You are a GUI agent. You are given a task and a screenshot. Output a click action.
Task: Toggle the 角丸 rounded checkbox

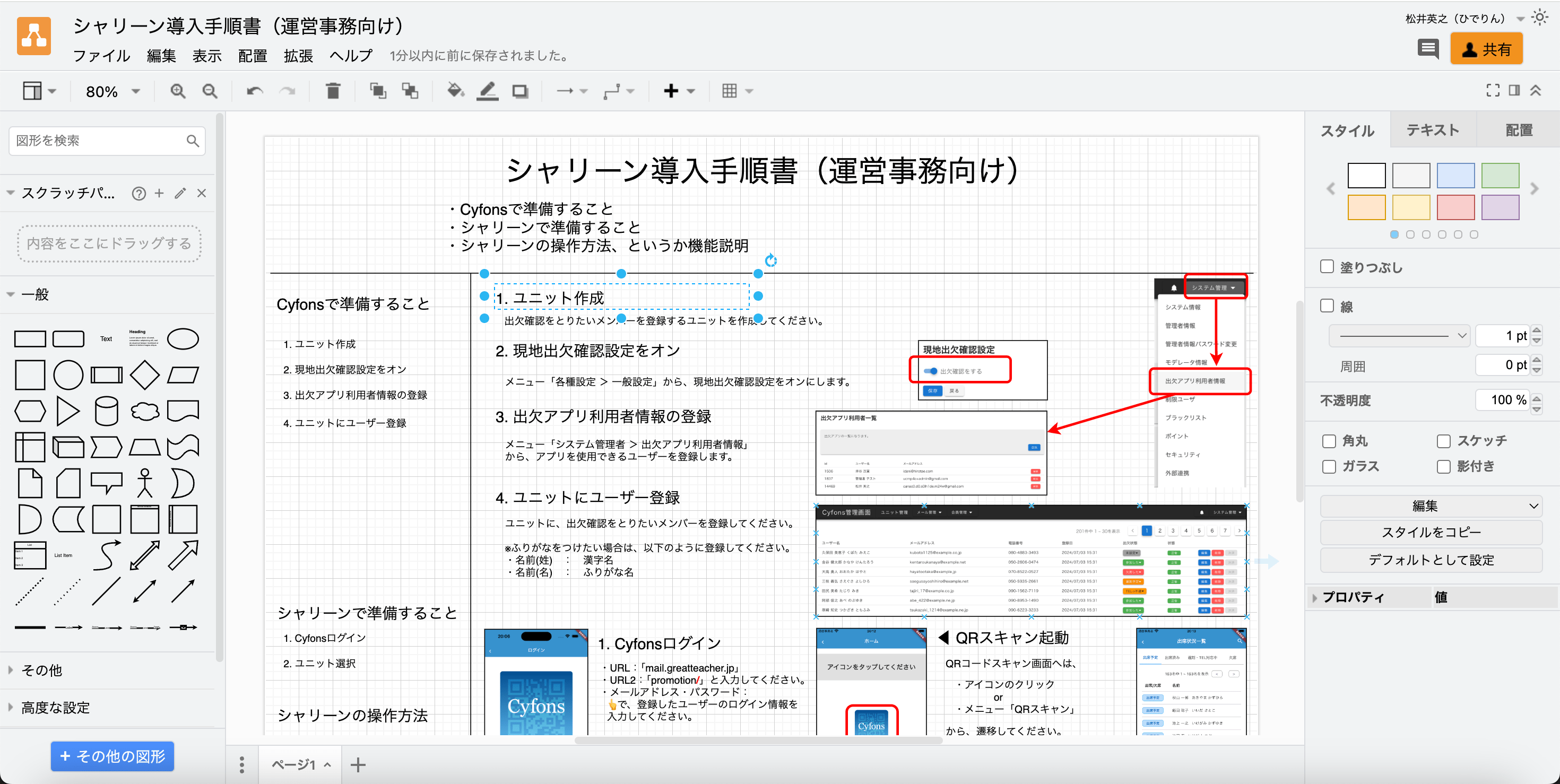click(1329, 441)
